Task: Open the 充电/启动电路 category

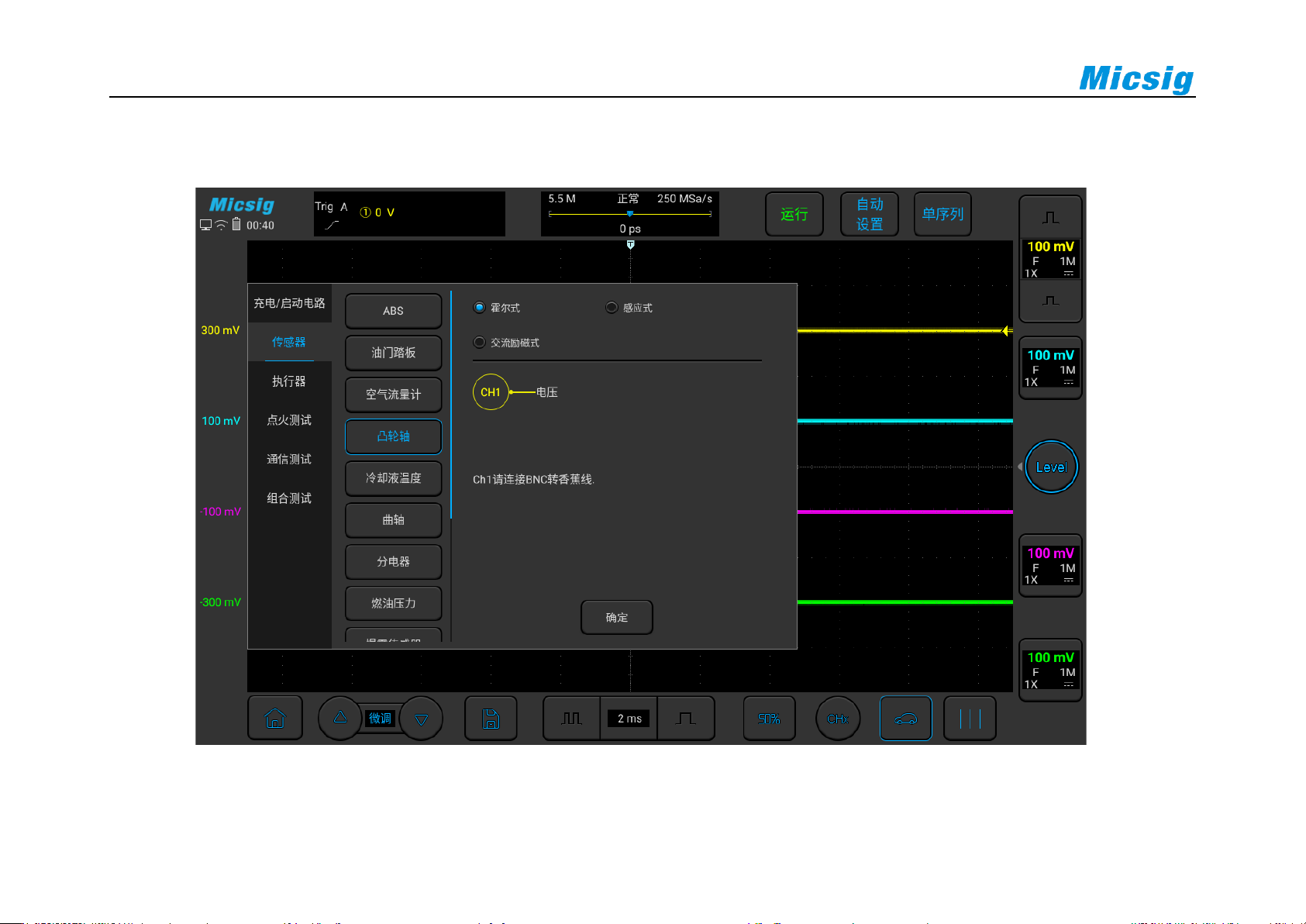Action: pos(290,303)
